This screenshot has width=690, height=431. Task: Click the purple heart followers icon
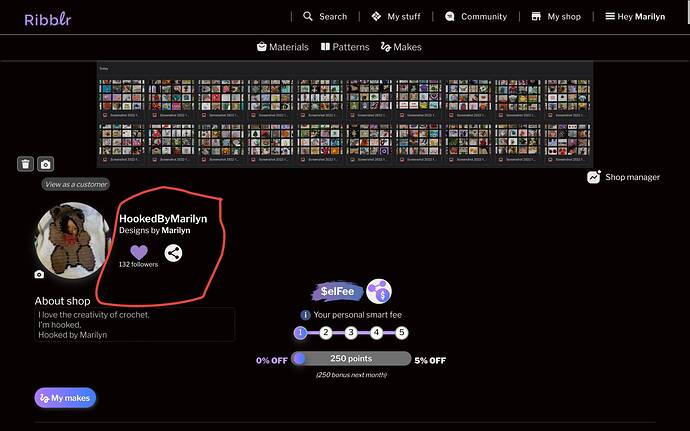139,252
